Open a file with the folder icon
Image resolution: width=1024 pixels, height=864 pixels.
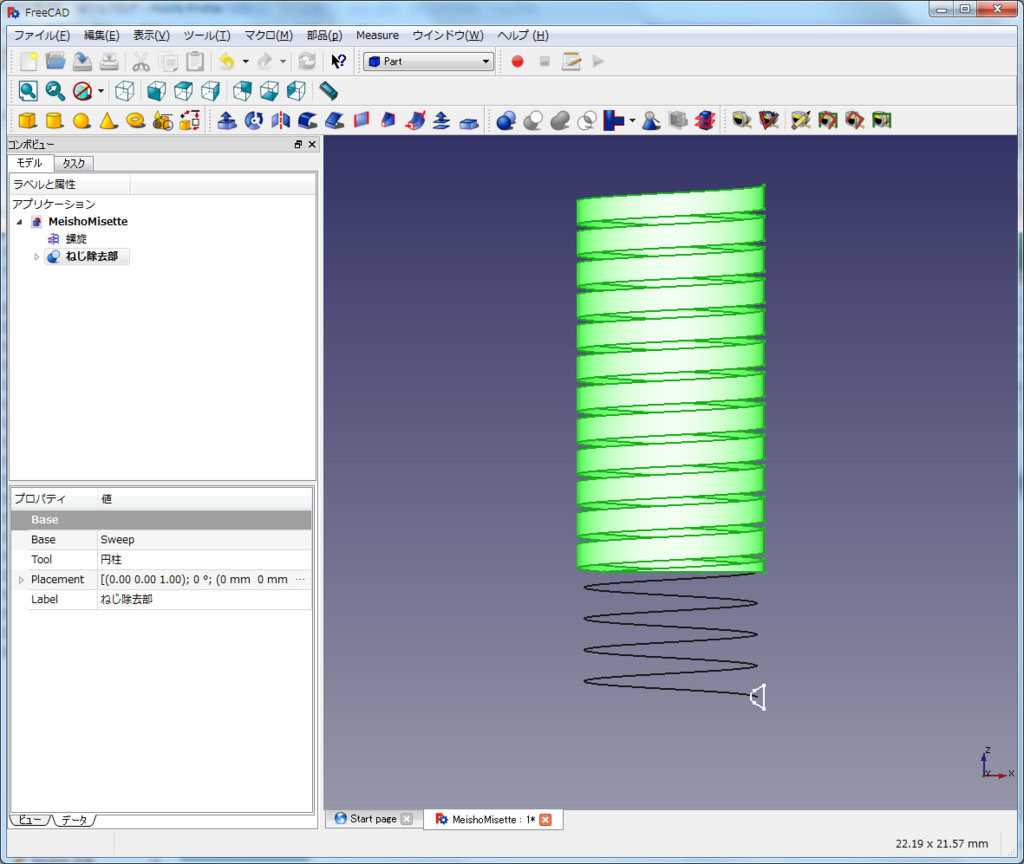tap(56, 61)
